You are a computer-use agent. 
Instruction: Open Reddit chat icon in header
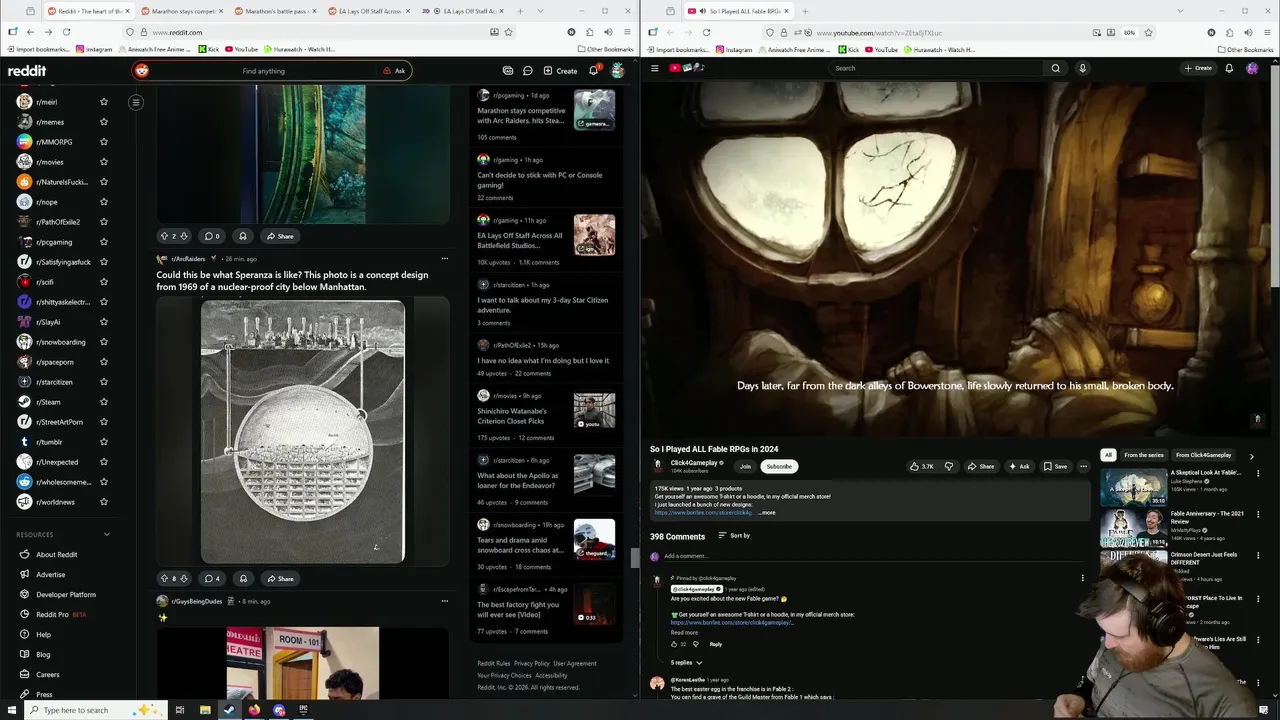528,71
